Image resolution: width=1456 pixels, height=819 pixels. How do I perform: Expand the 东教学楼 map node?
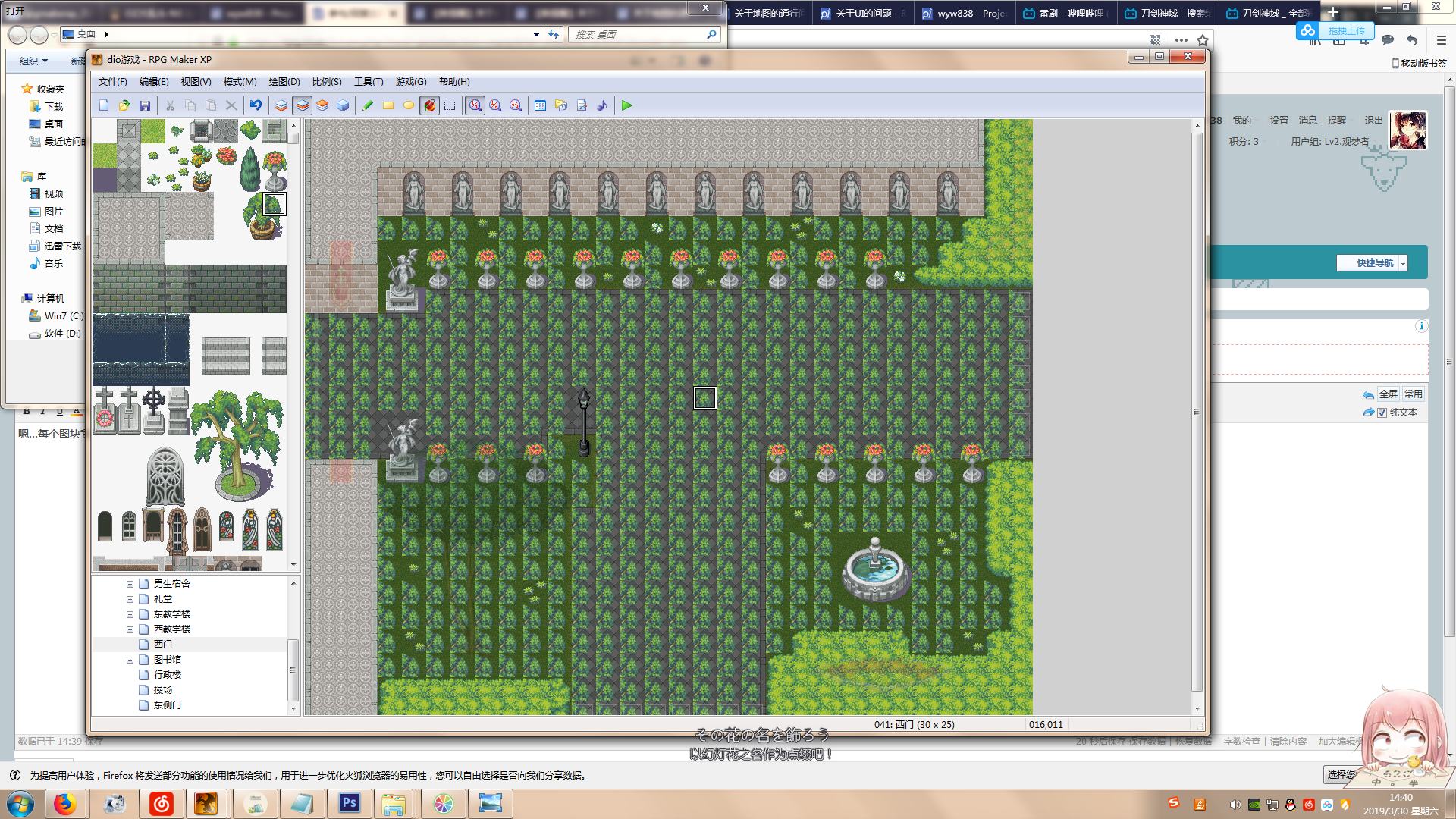point(130,614)
